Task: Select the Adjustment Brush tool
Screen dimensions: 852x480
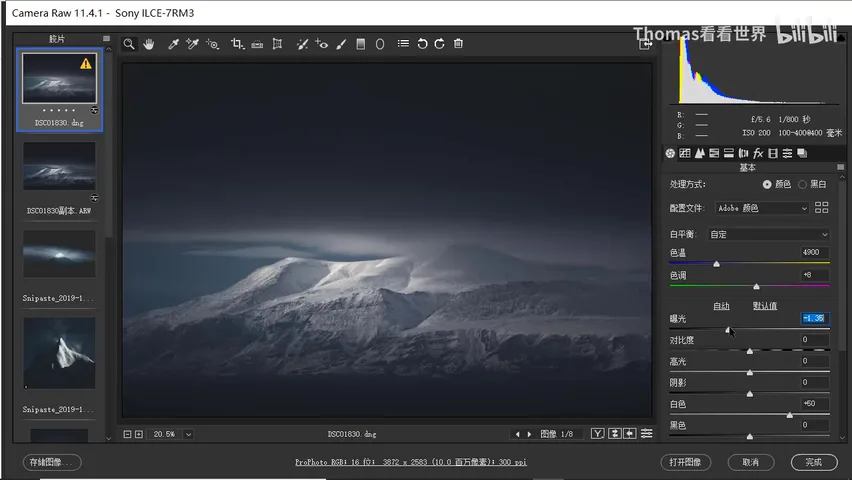Action: tap(341, 44)
